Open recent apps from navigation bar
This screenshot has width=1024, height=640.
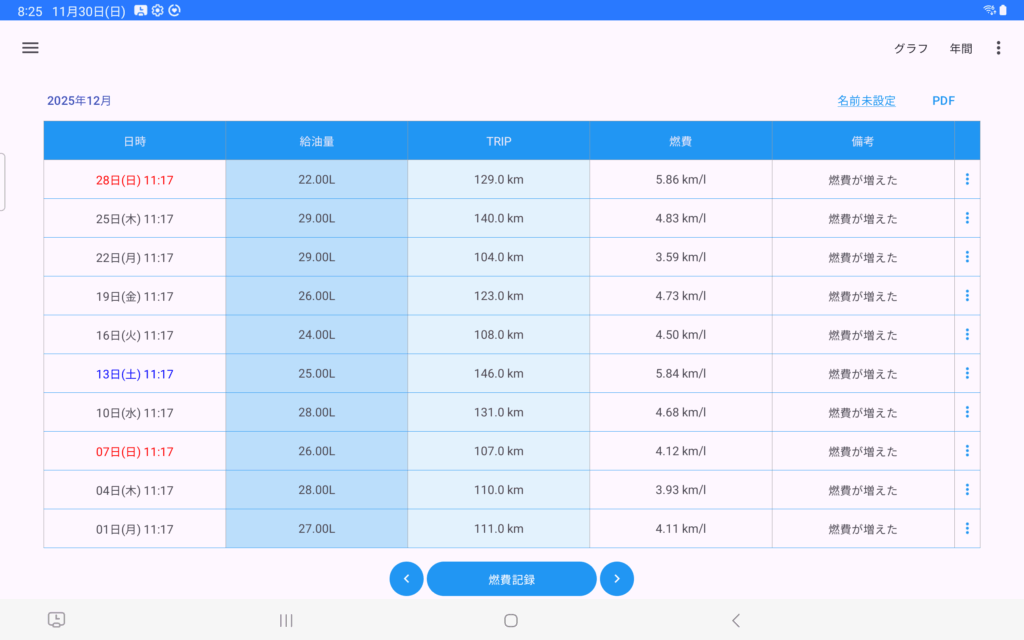(x=286, y=620)
